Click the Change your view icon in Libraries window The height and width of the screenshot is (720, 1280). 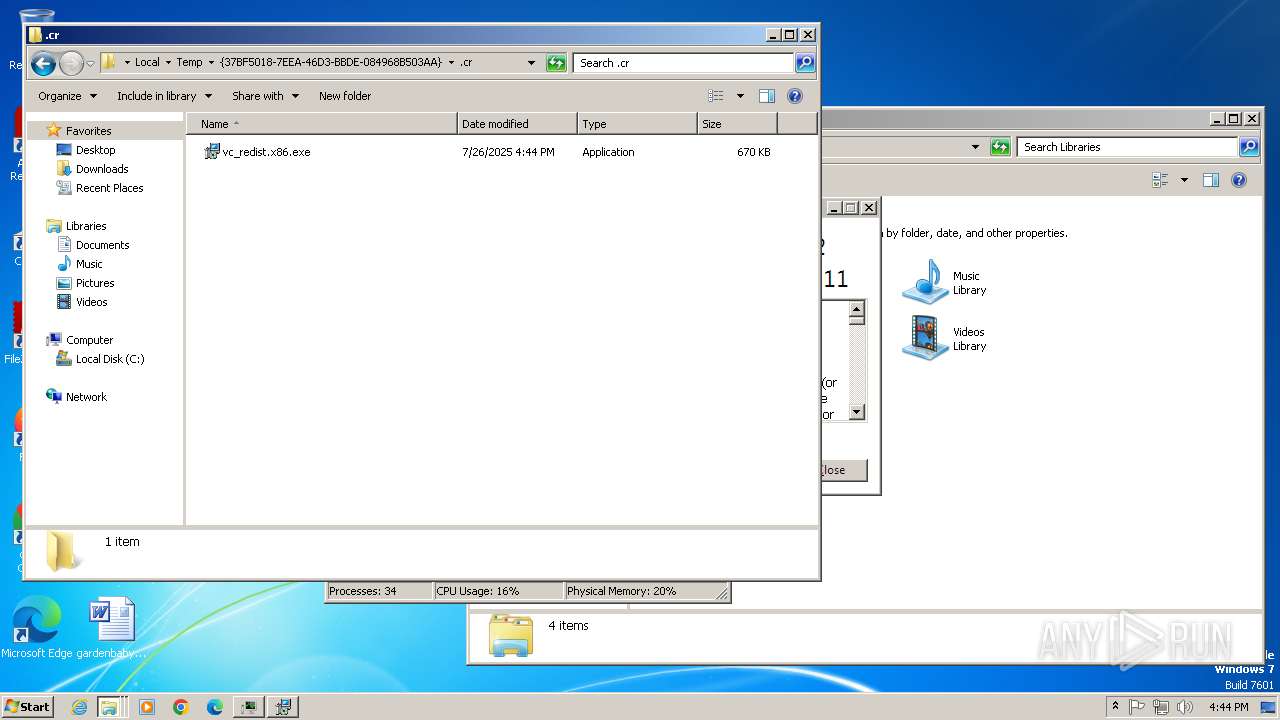tap(1160, 180)
